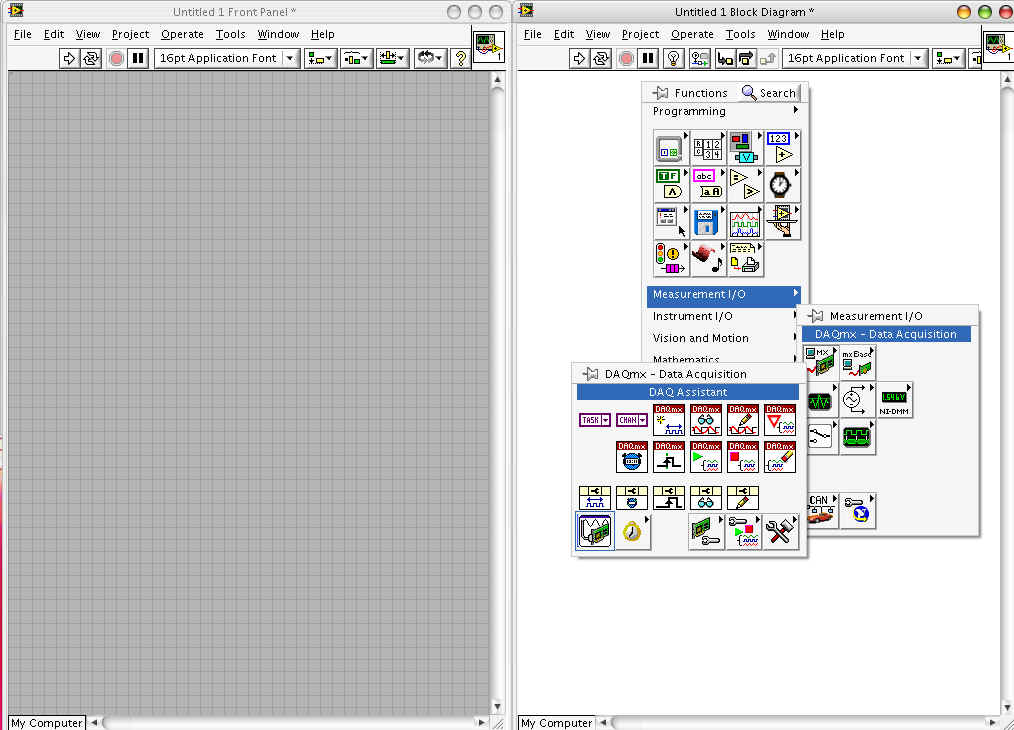Toggle Run Continuously in Front Panel toolbar

(91, 58)
